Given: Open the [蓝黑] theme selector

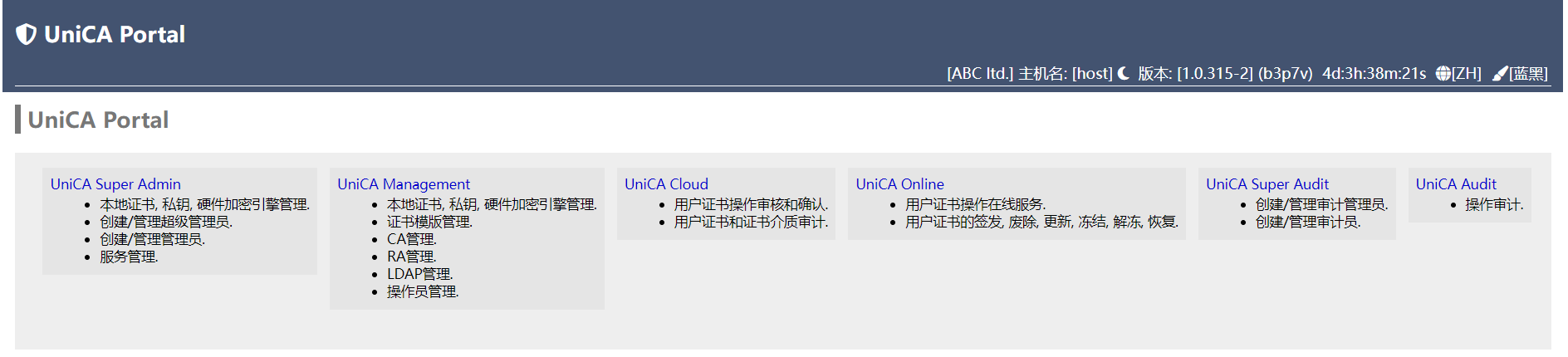Looking at the screenshot, I should 1528,73.
